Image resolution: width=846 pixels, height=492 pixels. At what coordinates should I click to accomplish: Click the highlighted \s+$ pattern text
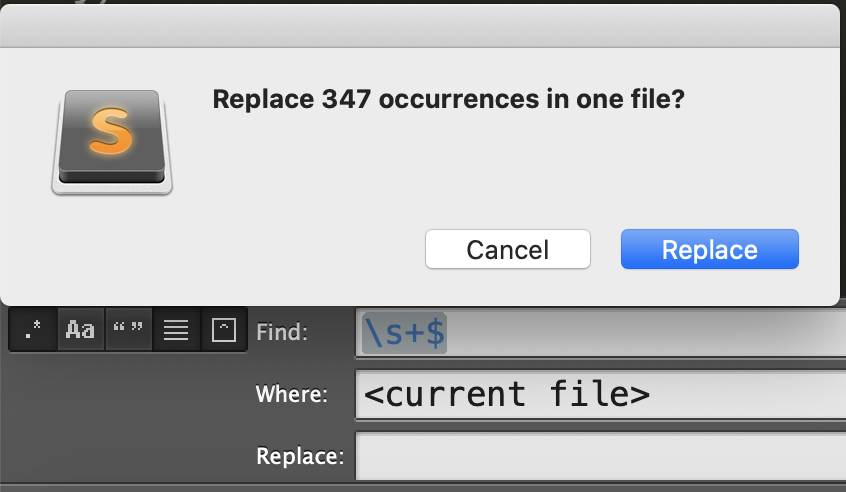click(405, 332)
